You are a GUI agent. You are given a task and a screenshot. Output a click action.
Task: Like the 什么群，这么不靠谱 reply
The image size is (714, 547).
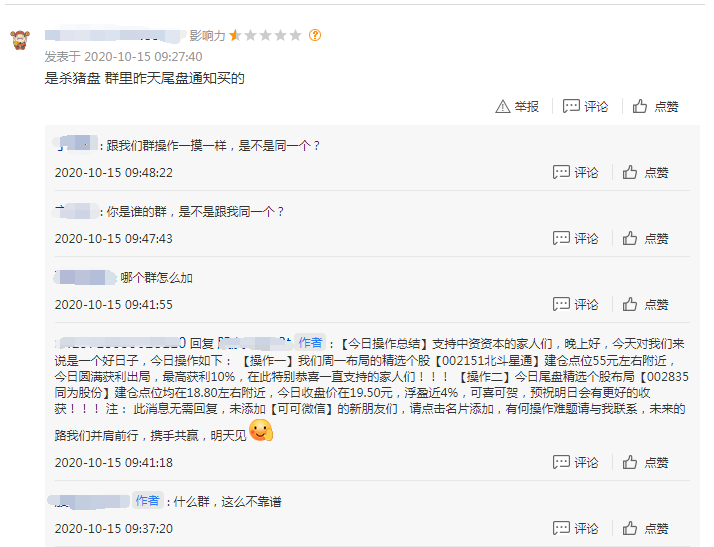tap(645, 528)
